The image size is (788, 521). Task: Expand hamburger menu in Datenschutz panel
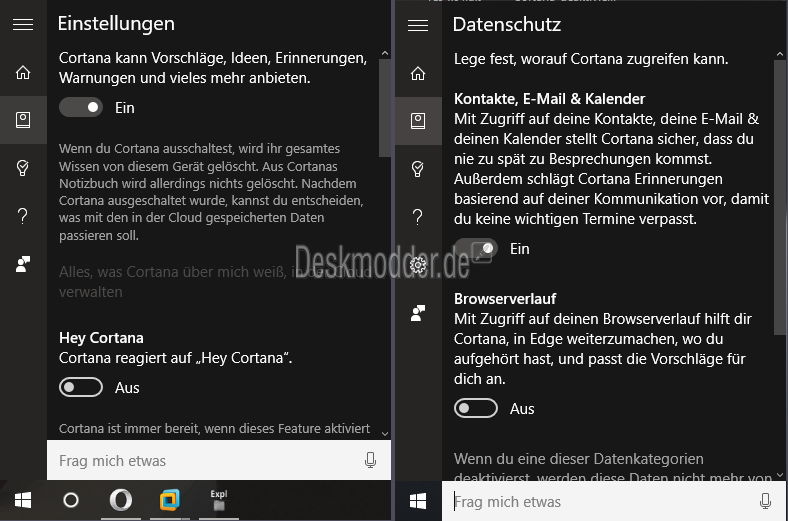[419, 25]
